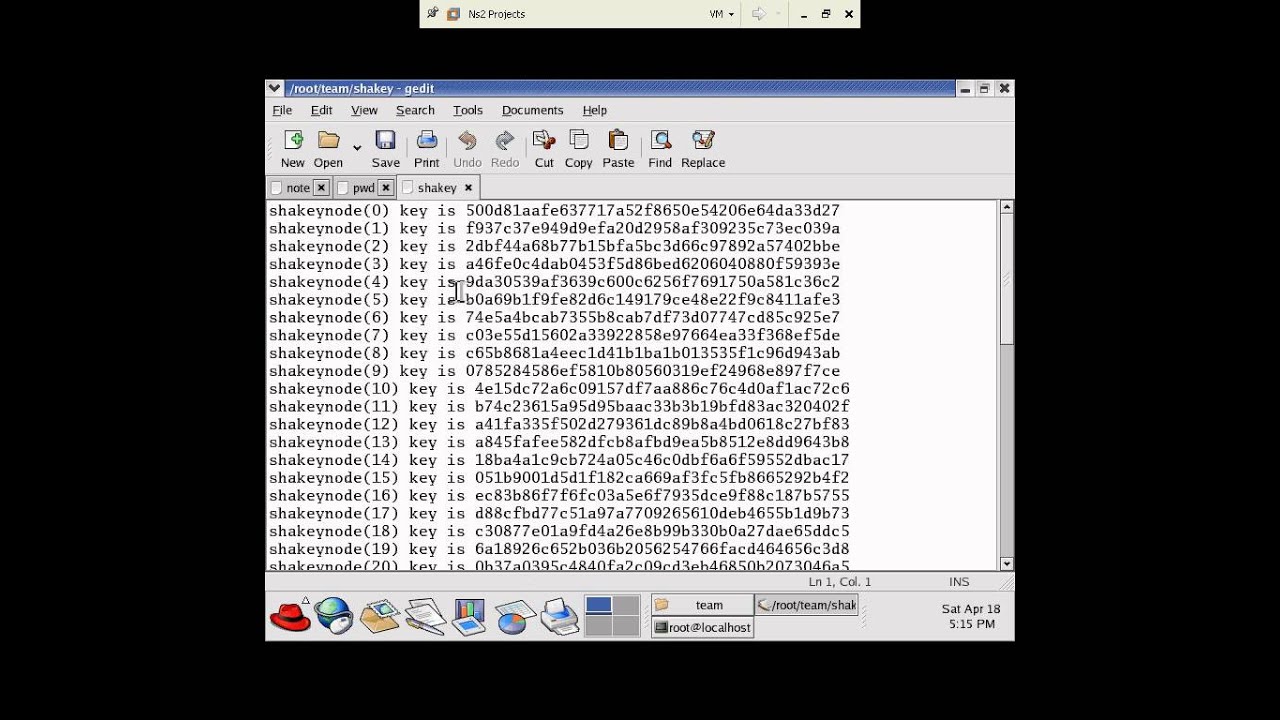
Task: Open the gedit window menu arrow
Action: coord(275,88)
